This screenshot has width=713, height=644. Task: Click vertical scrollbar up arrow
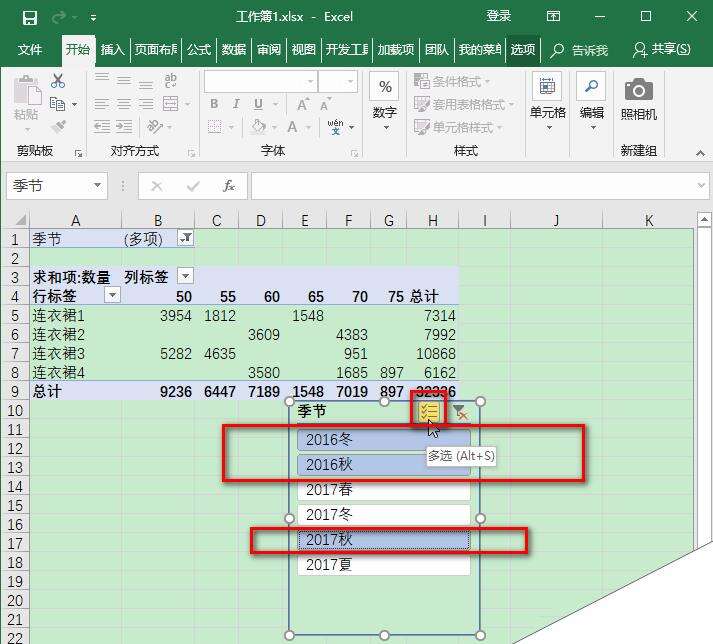pyautogui.click(x=704, y=220)
